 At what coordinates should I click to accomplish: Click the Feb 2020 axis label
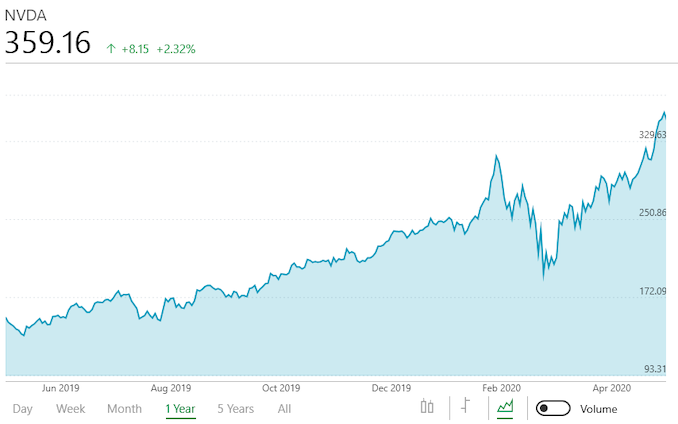point(502,388)
